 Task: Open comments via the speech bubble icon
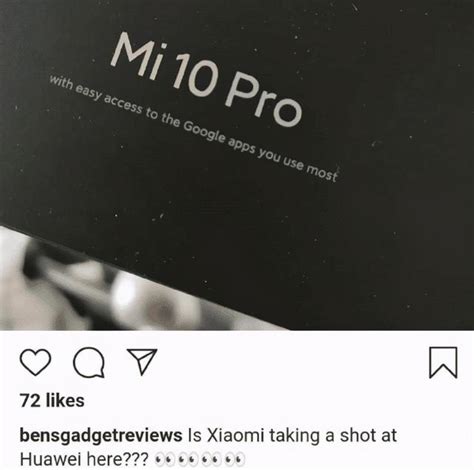point(89,363)
